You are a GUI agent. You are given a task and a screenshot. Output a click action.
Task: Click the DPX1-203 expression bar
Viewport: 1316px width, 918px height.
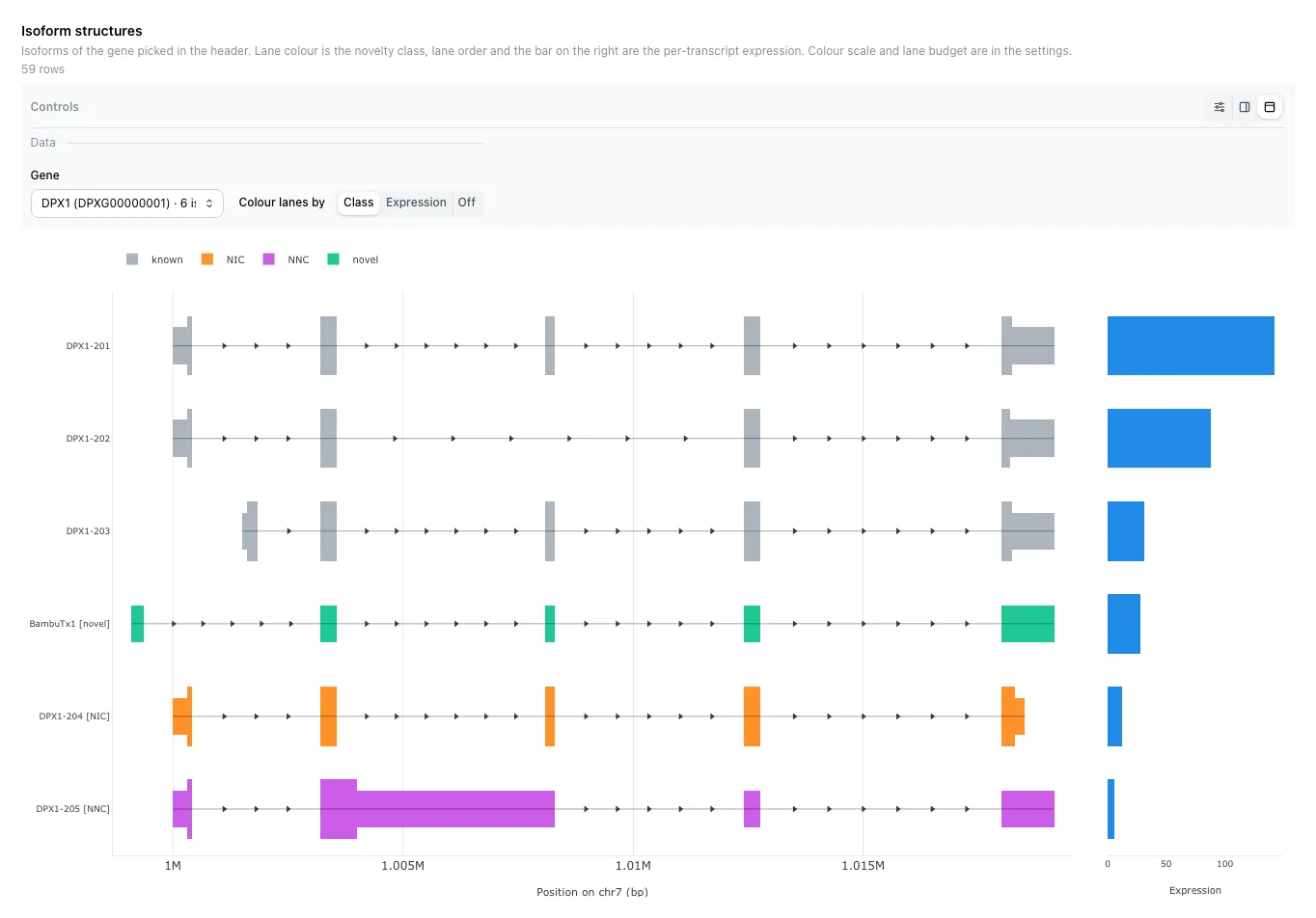[1126, 531]
